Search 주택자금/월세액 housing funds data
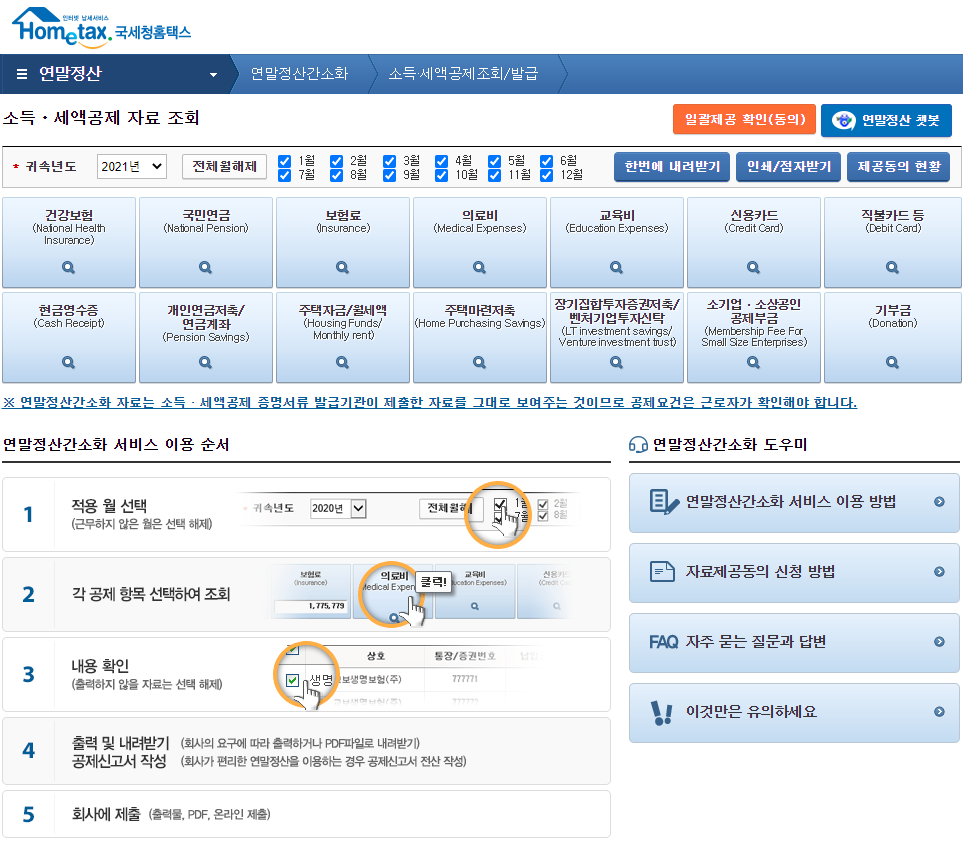The width and height of the screenshot is (963, 845). click(x=342, y=363)
